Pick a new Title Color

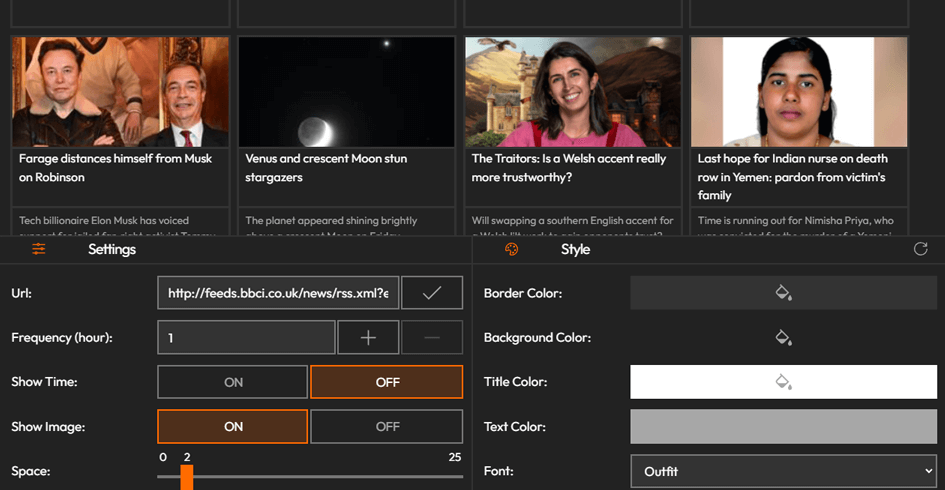click(783, 382)
